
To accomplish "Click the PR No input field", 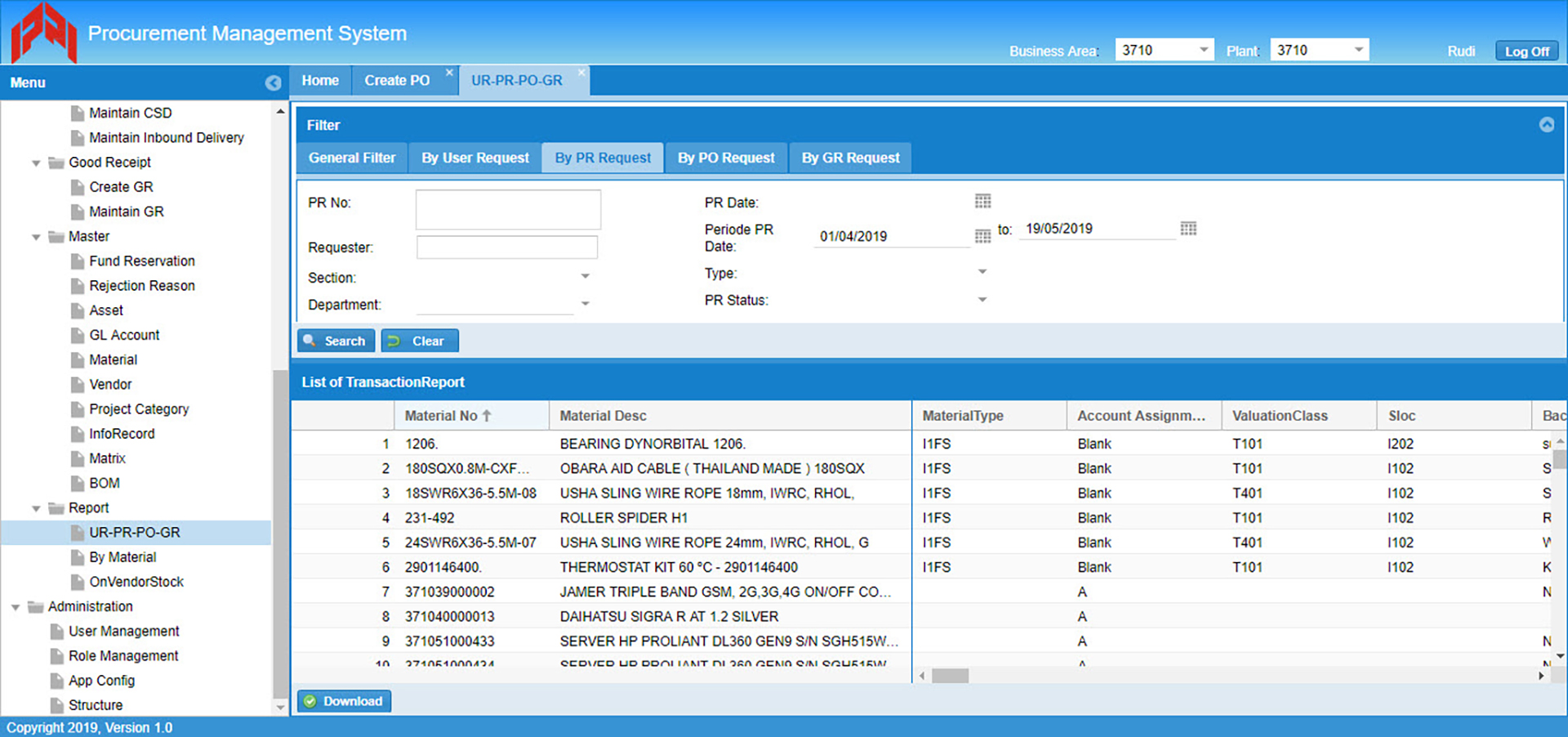I will pyautogui.click(x=508, y=210).
